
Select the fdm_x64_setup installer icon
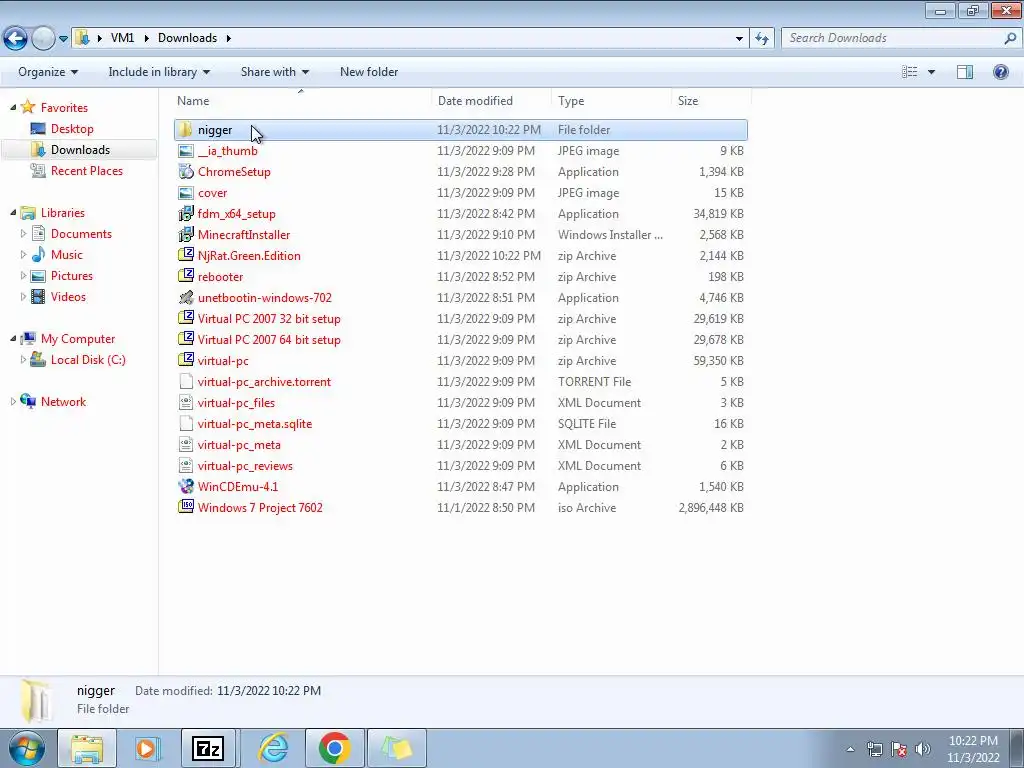[186, 214]
